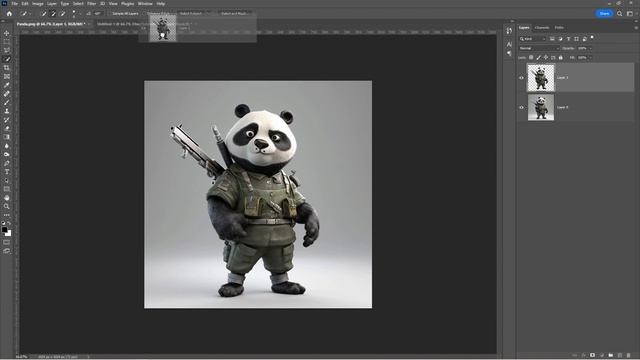Click the Share button
The height and width of the screenshot is (360, 640).
604,13
